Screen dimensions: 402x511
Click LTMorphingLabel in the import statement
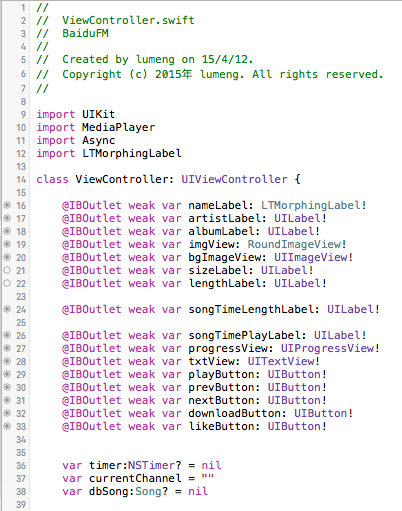click(132, 153)
